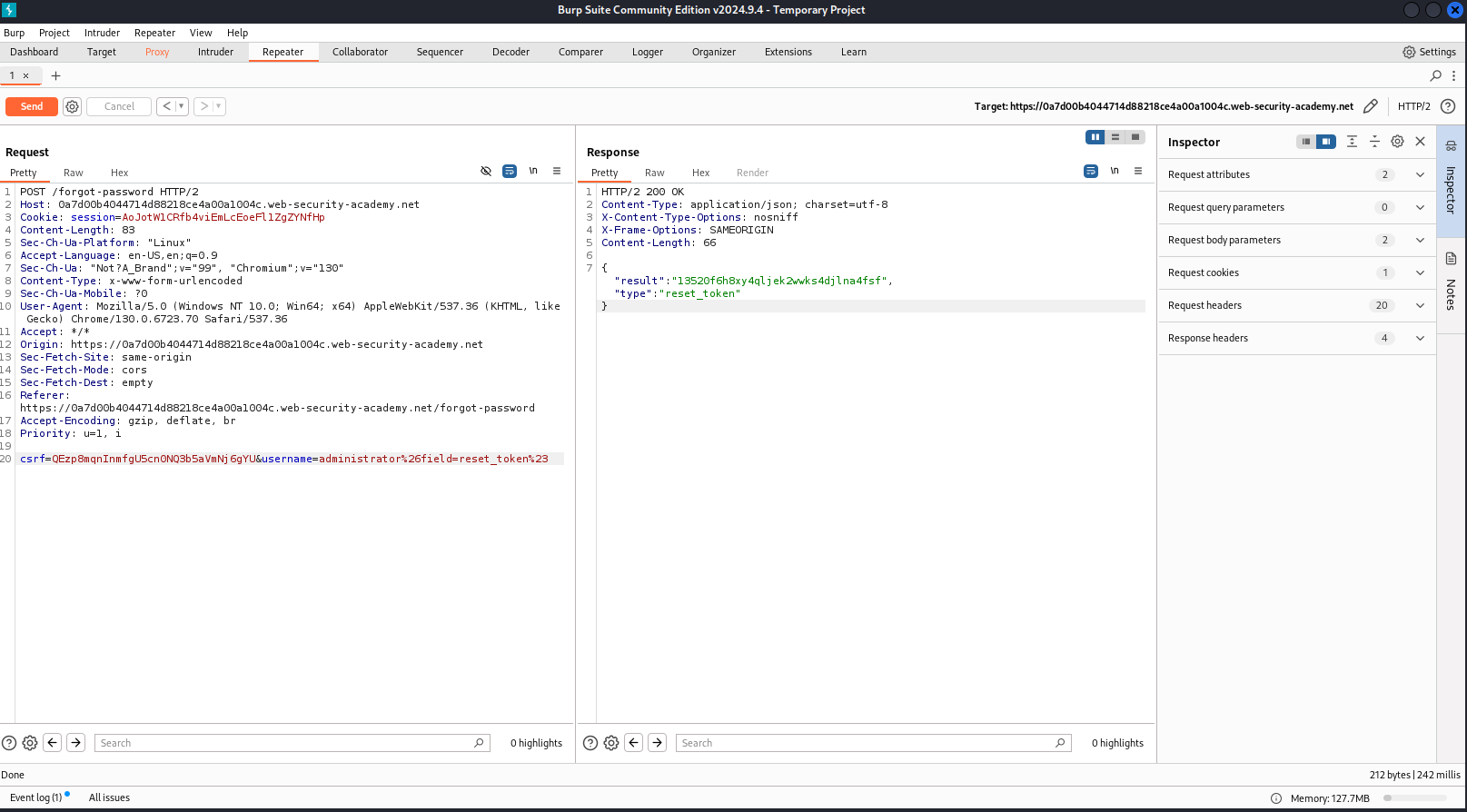
Task: Select side-by-side request/response layout
Action: pos(1095,137)
